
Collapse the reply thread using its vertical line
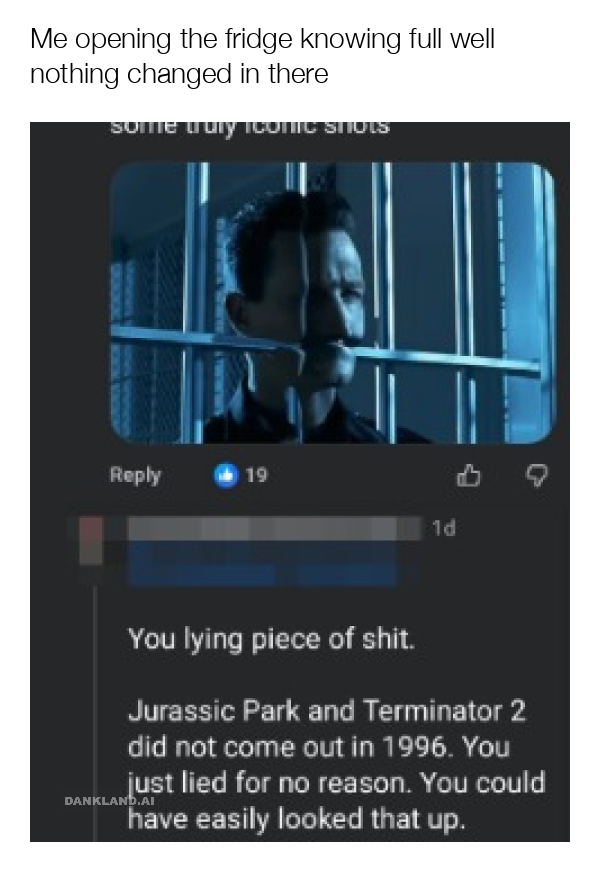tap(95, 712)
